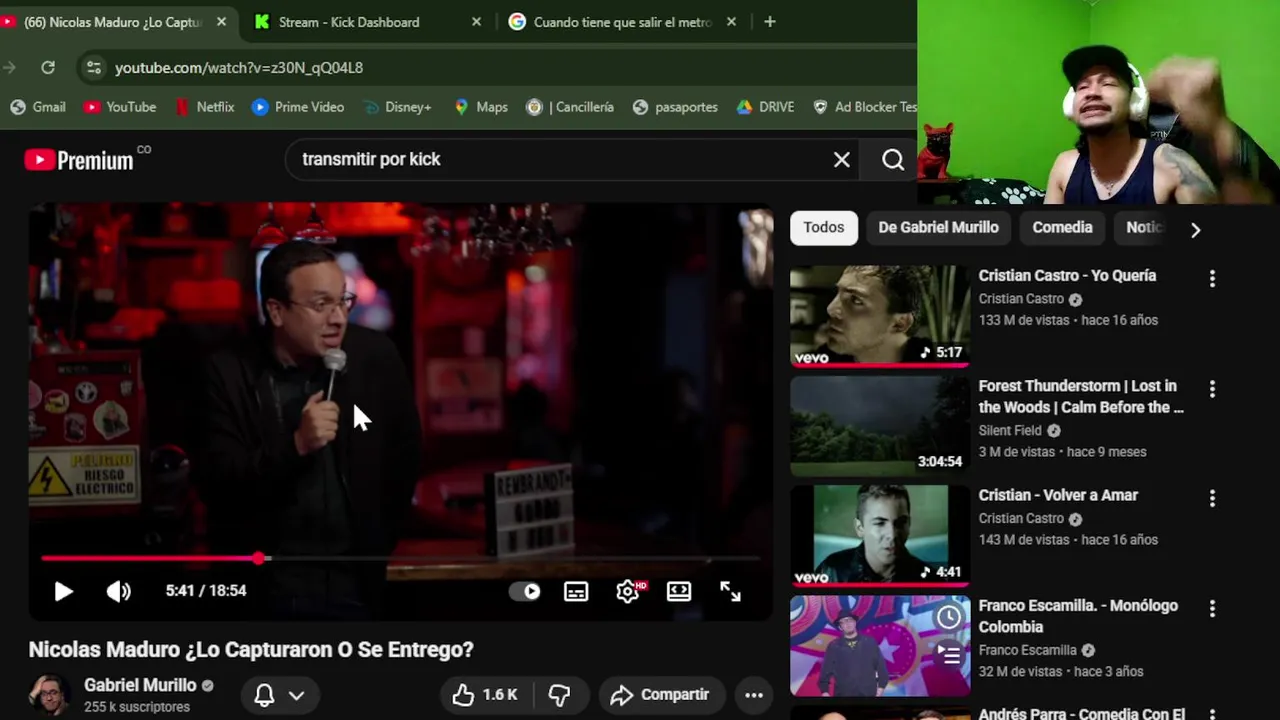Open 'Cristian - Volver a Amar' thumbnail

[880, 535]
